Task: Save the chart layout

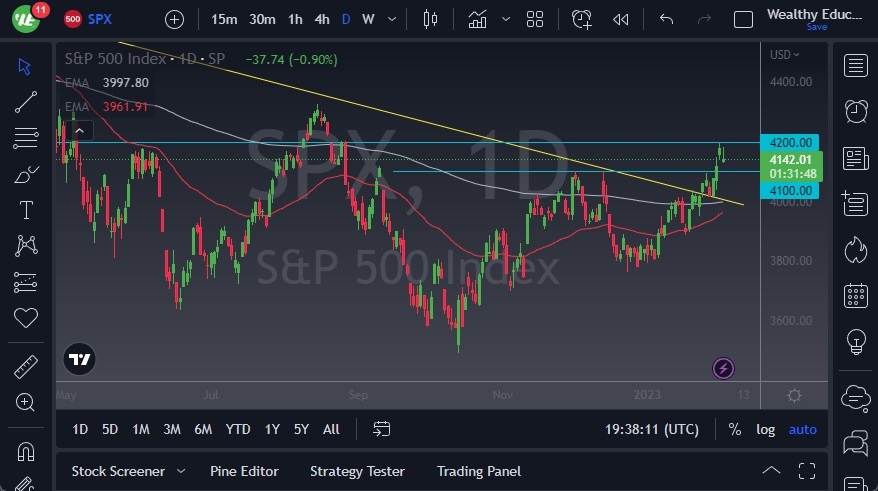Action: tap(816, 27)
